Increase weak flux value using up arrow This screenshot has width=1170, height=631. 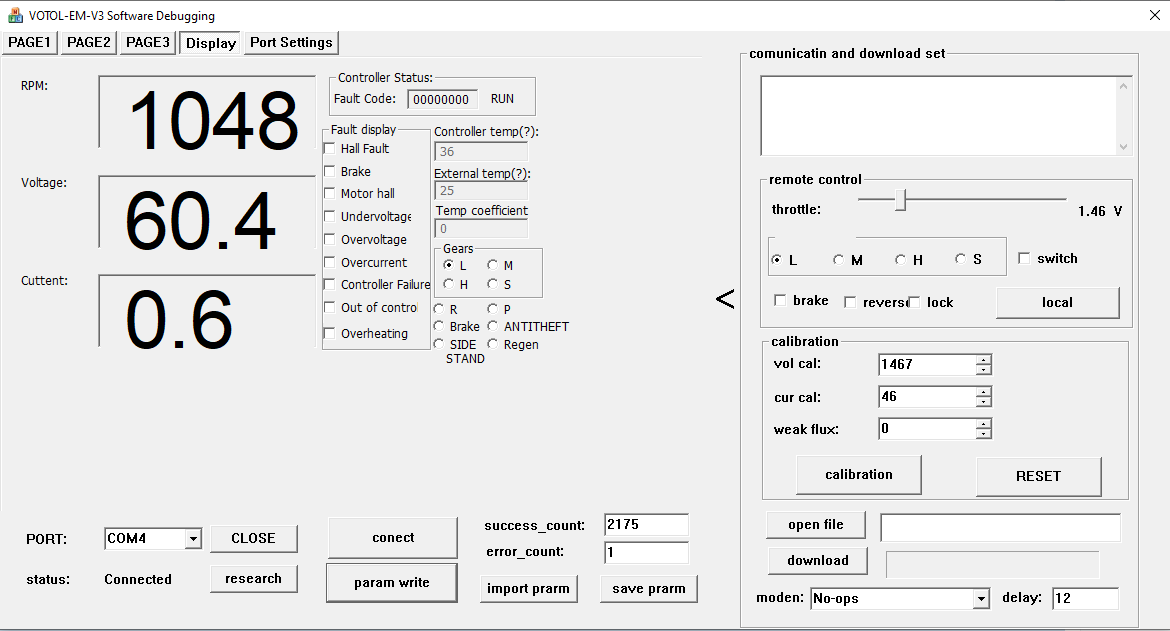(984, 424)
